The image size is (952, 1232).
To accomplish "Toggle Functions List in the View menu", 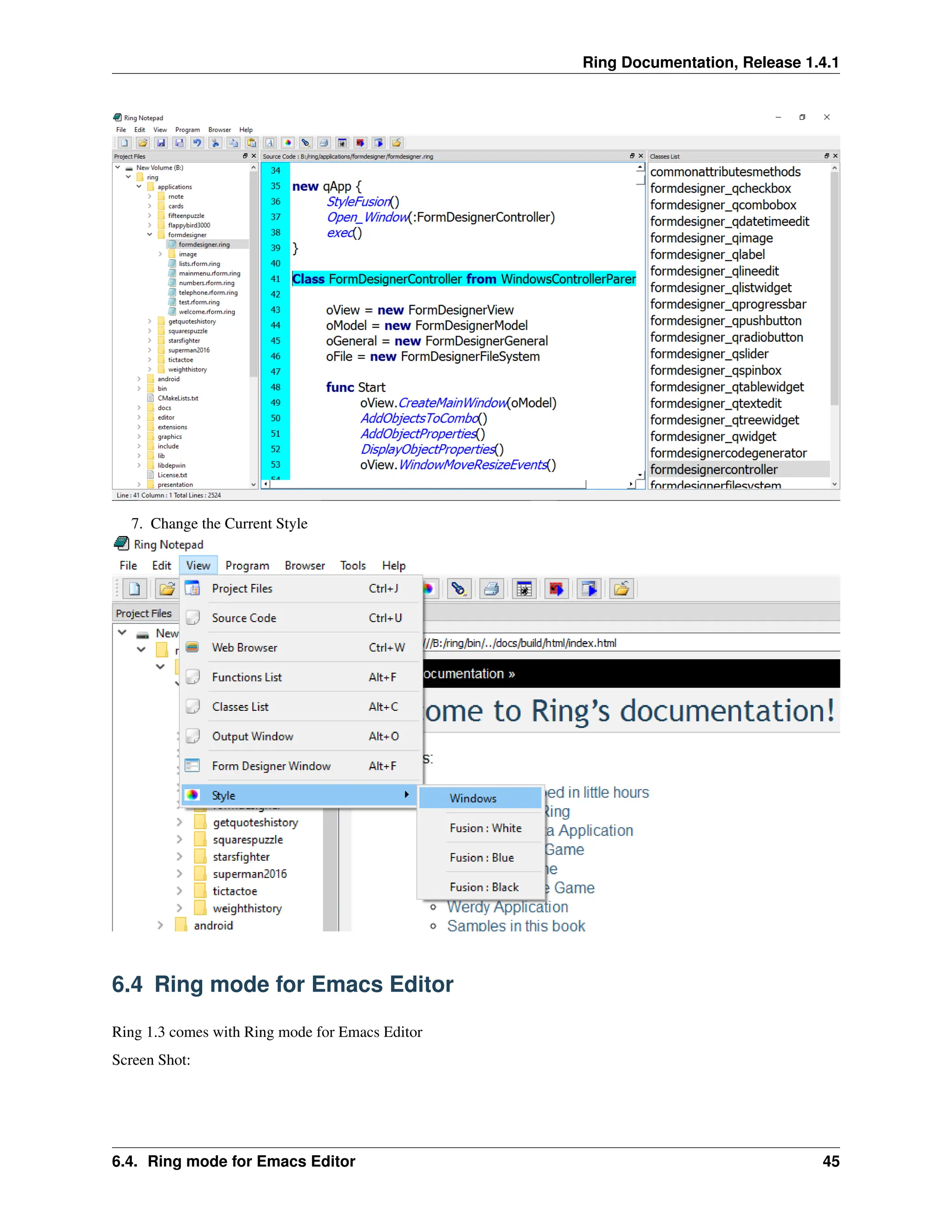I will point(246,677).
